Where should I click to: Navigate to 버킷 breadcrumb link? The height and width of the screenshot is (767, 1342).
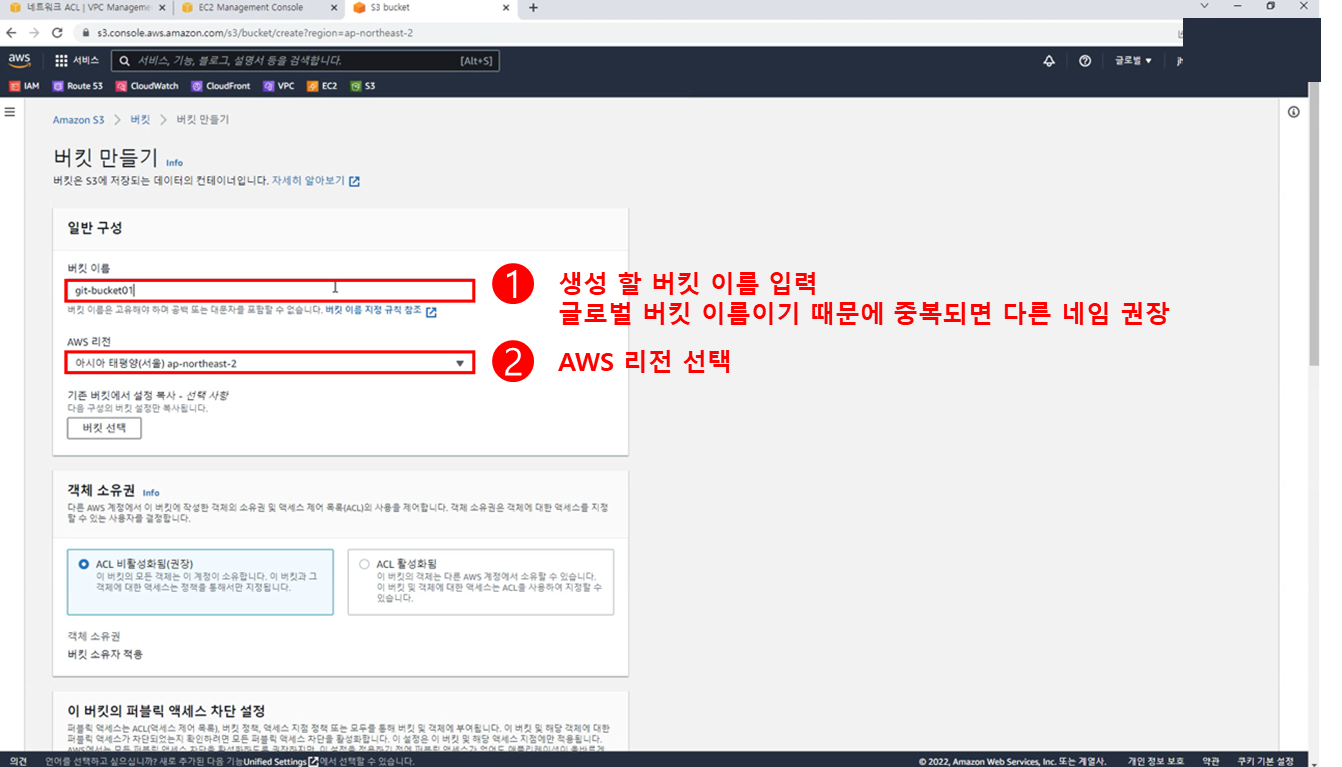[x=140, y=119]
